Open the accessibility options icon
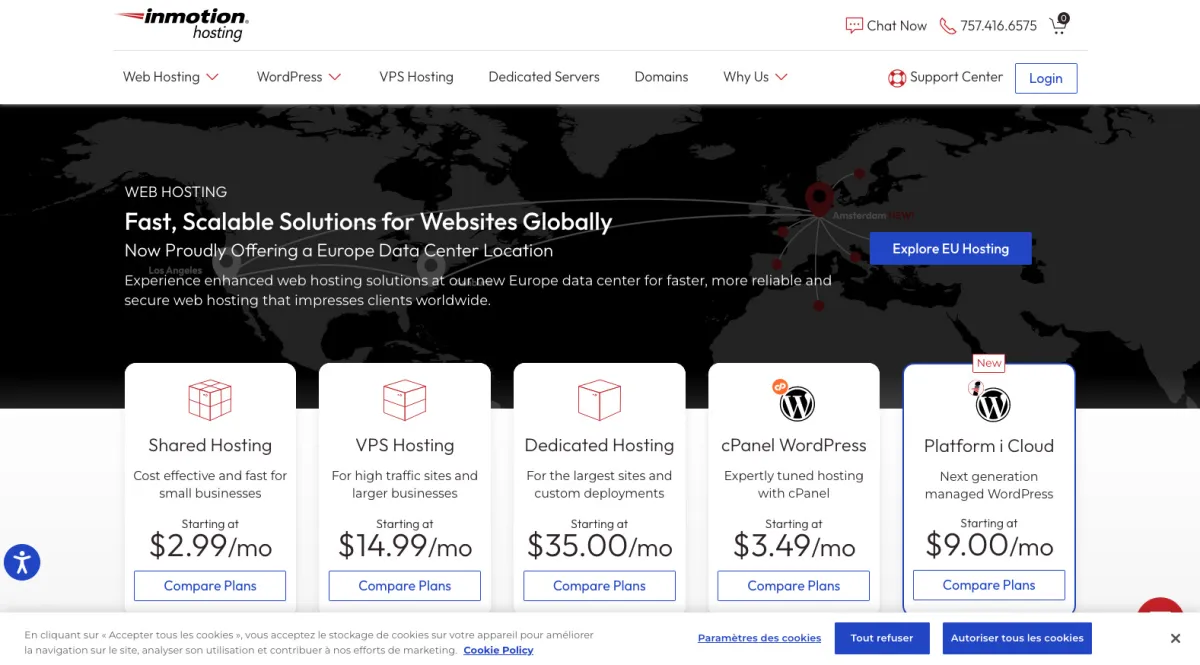Screen dimensions: 1200x665 point(22,562)
